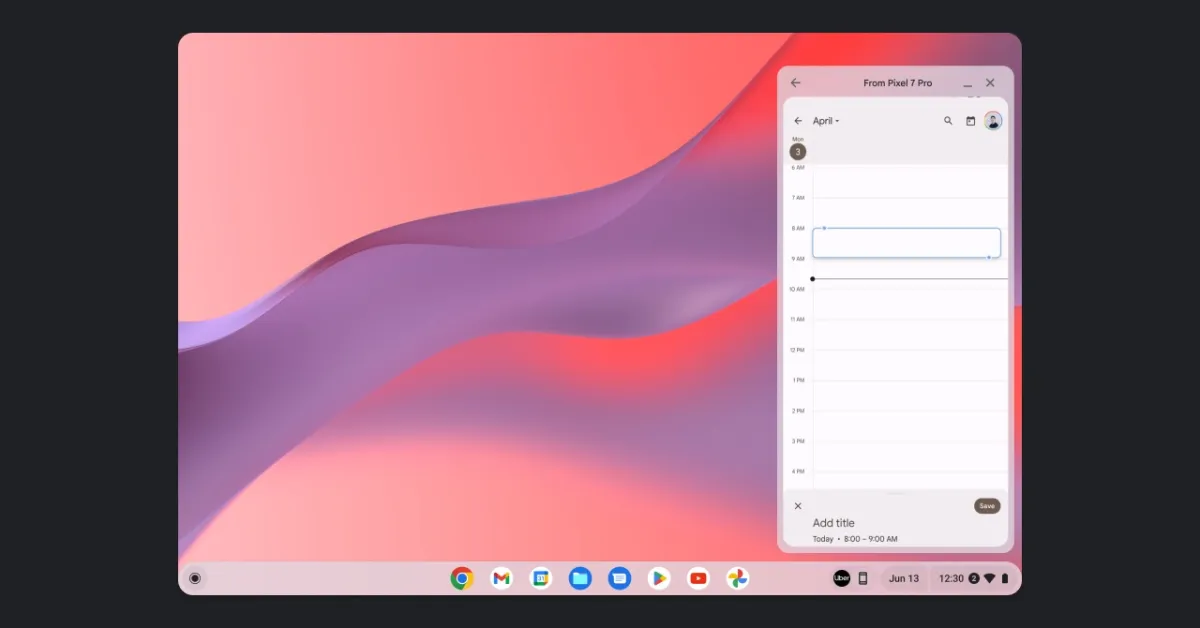Launch Gmail from the shelf
The height and width of the screenshot is (628, 1200).
point(501,578)
